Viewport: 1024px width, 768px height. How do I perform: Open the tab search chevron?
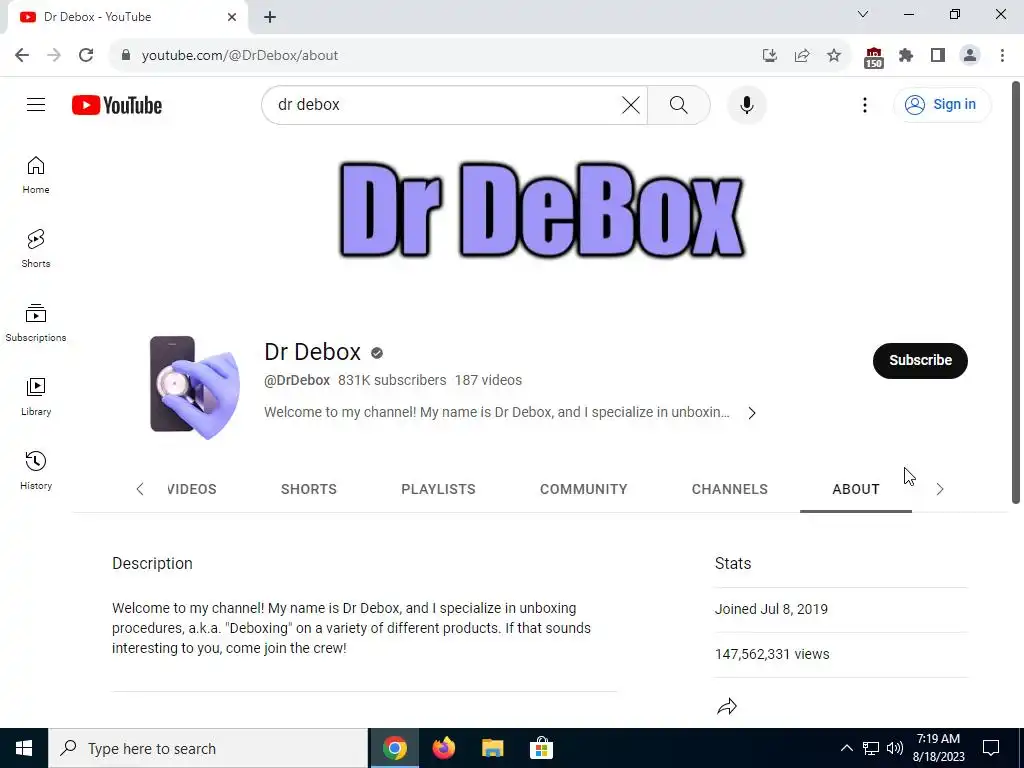click(x=863, y=14)
